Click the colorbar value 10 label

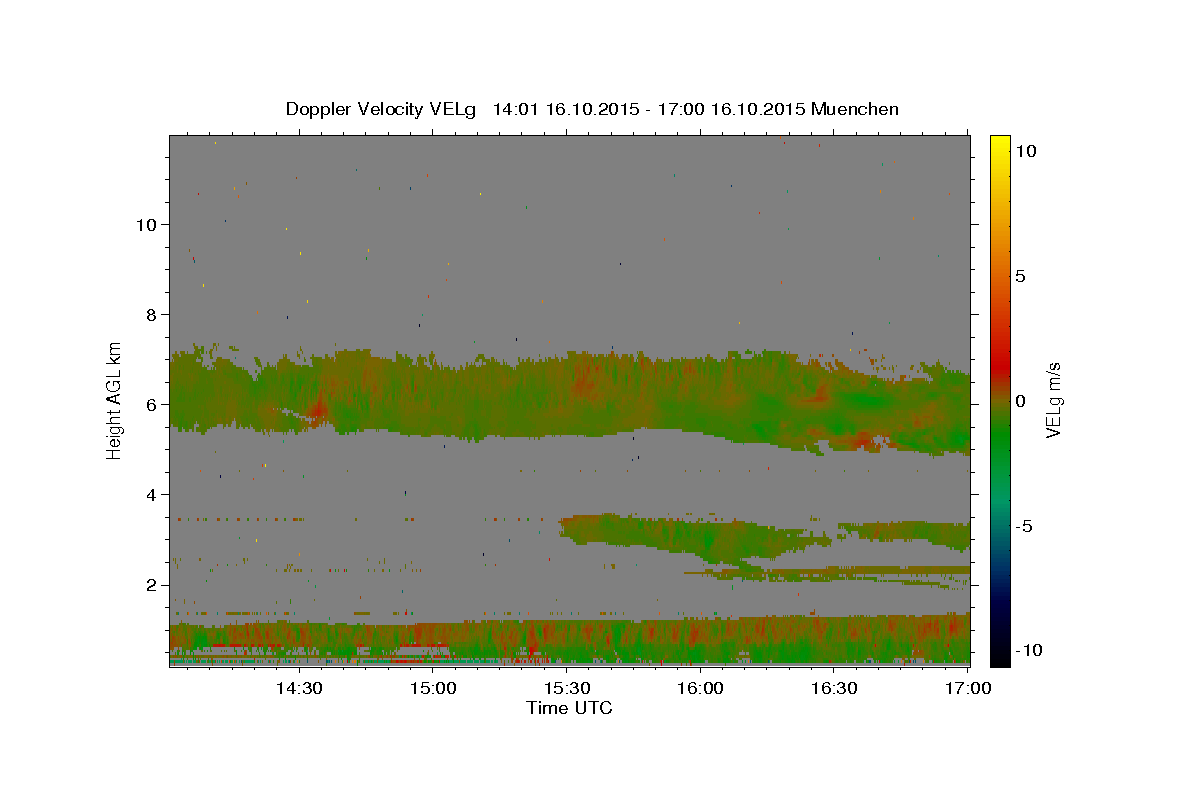tap(1025, 150)
